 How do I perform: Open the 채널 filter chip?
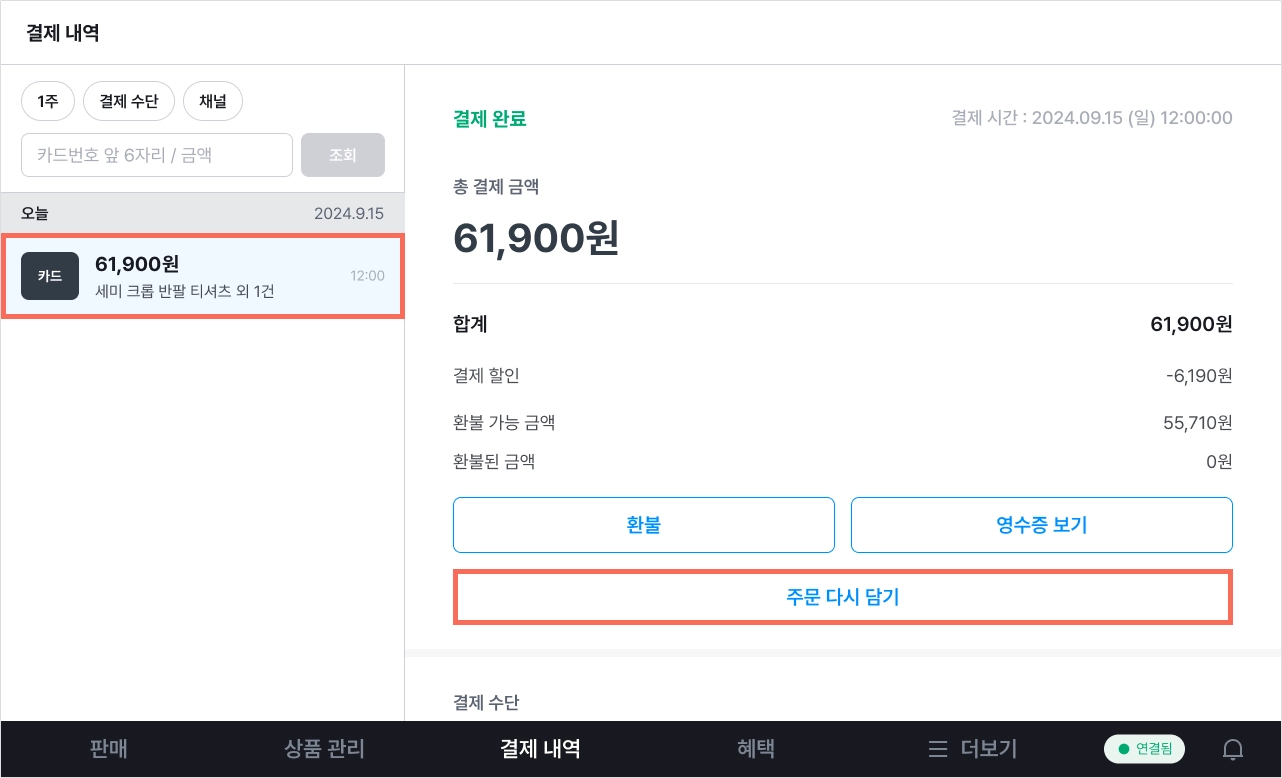click(x=213, y=101)
